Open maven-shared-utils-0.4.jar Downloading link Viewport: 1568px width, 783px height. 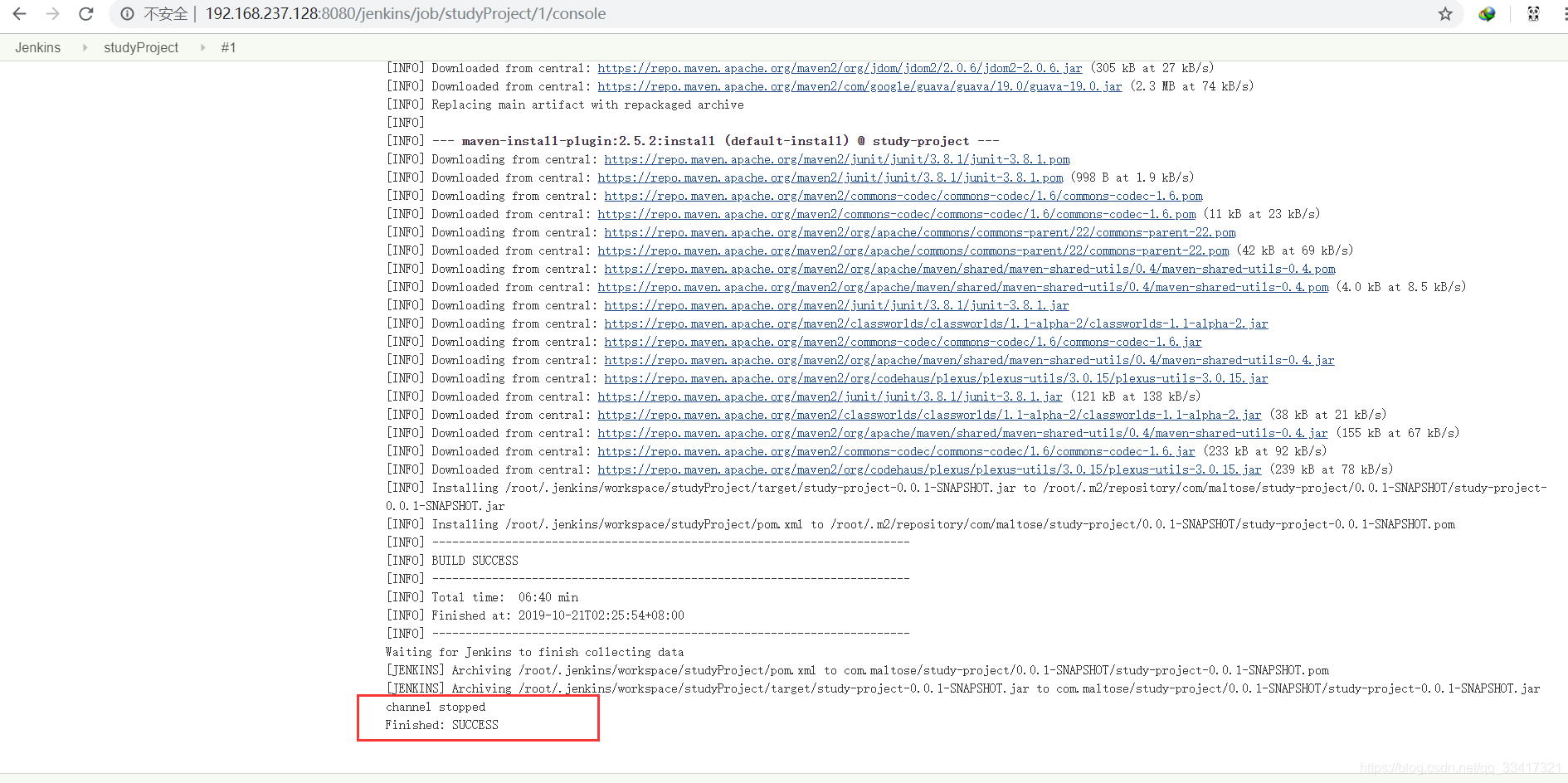point(969,360)
